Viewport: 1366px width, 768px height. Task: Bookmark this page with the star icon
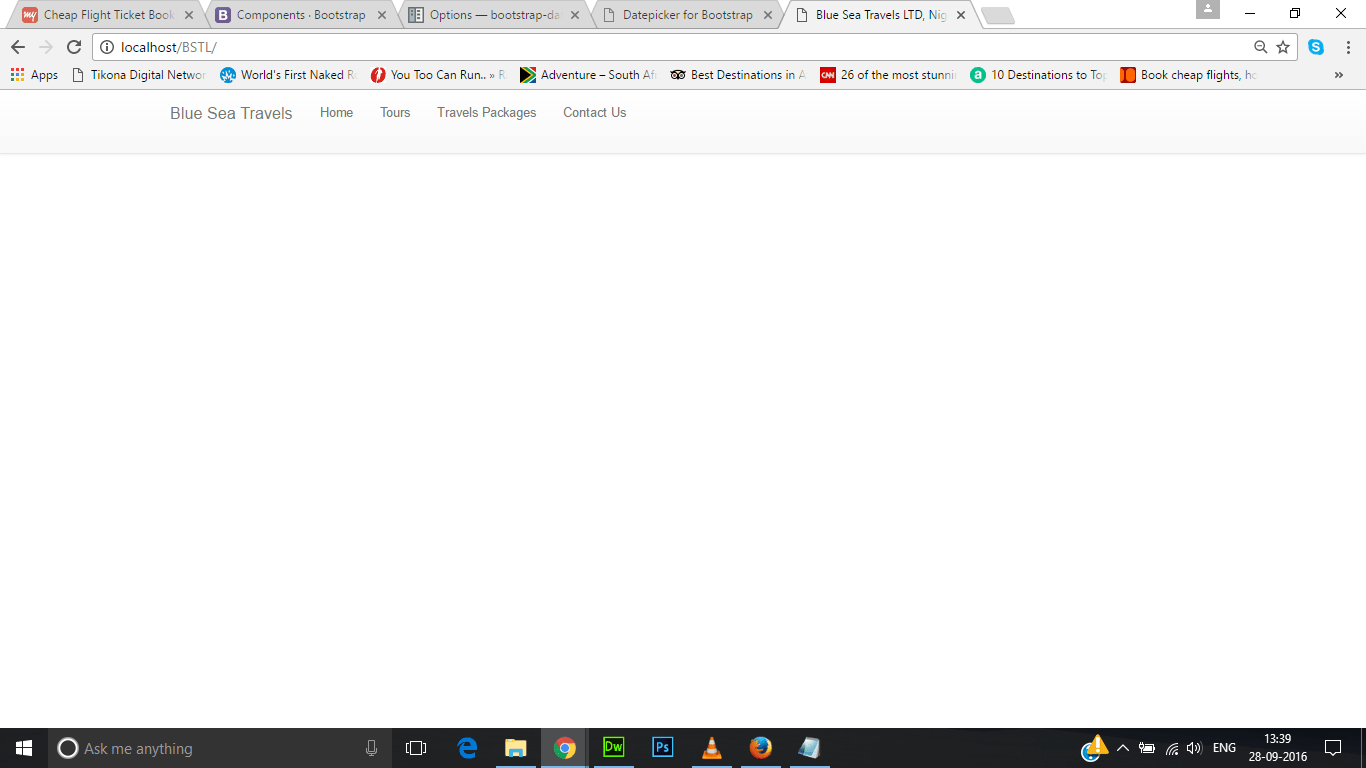1283,47
